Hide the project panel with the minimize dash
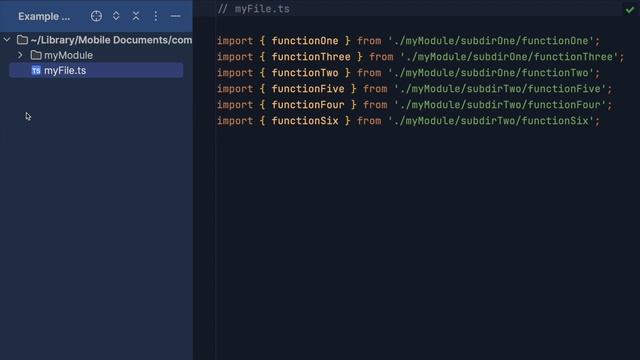The width and height of the screenshot is (640, 360). click(176, 16)
